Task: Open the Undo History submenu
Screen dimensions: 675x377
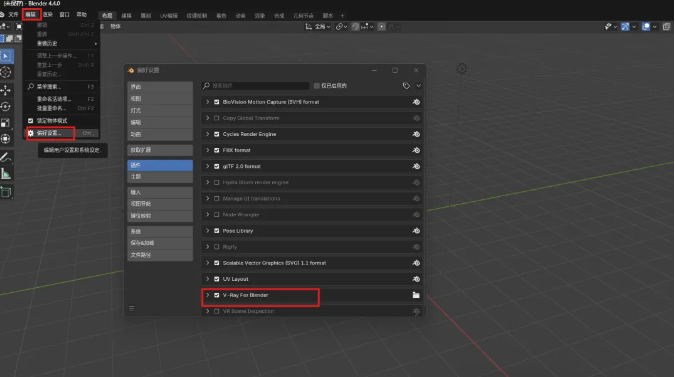Action: pyautogui.click(x=62, y=43)
